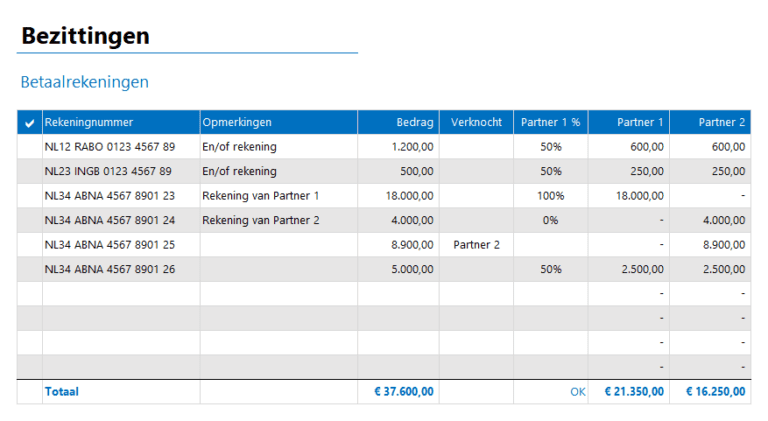Image resolution: width=768 pixels, height=421 pixels.
Task: Click the Rekeningnummer column header
Action: point(89,123)
